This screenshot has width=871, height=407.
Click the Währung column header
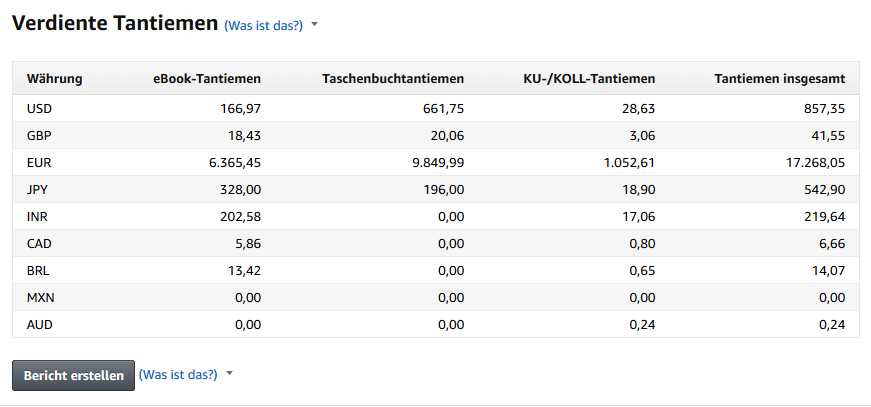click(x=54, y=79)
